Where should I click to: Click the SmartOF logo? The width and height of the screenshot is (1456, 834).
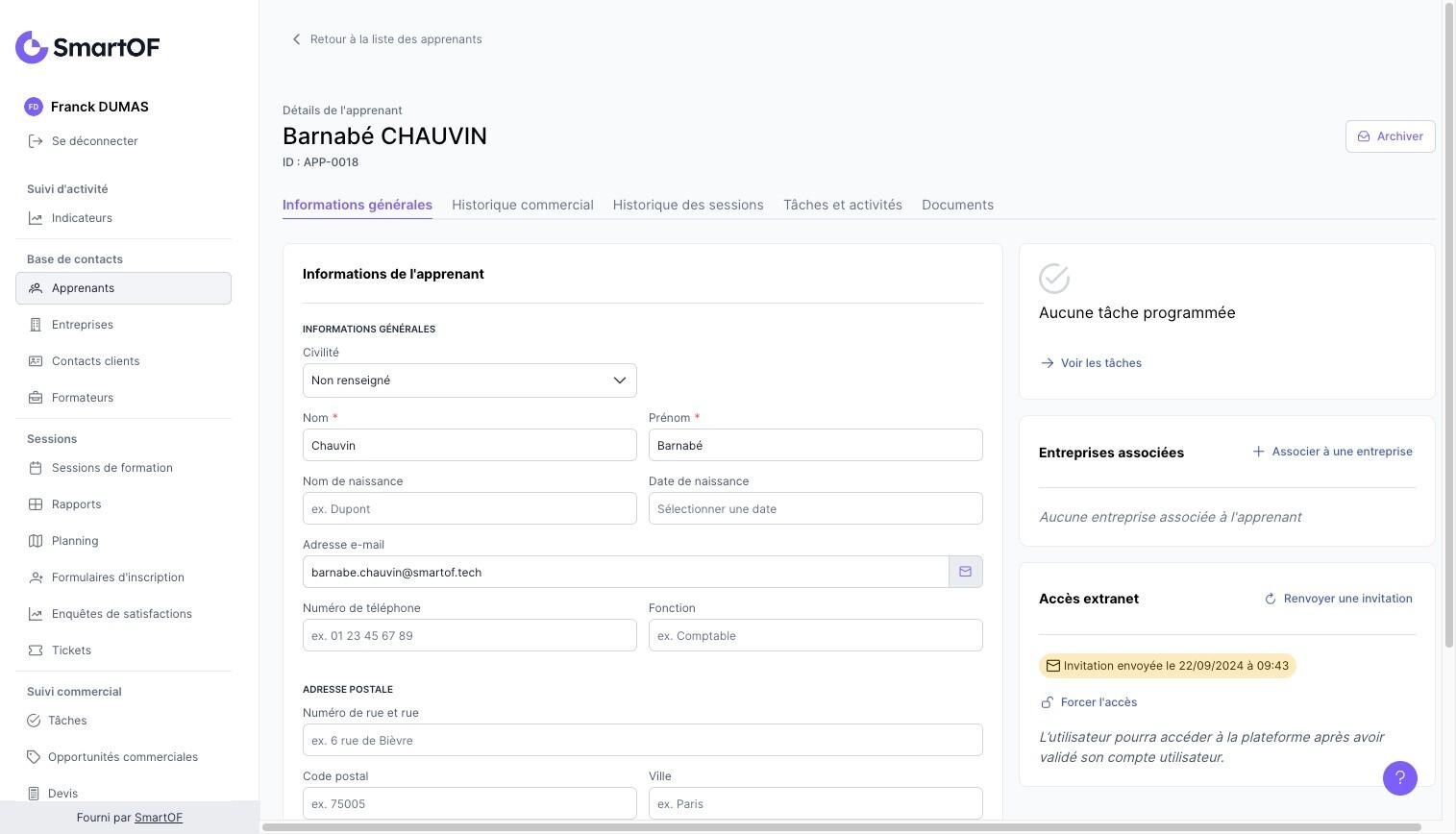(87, 47)
